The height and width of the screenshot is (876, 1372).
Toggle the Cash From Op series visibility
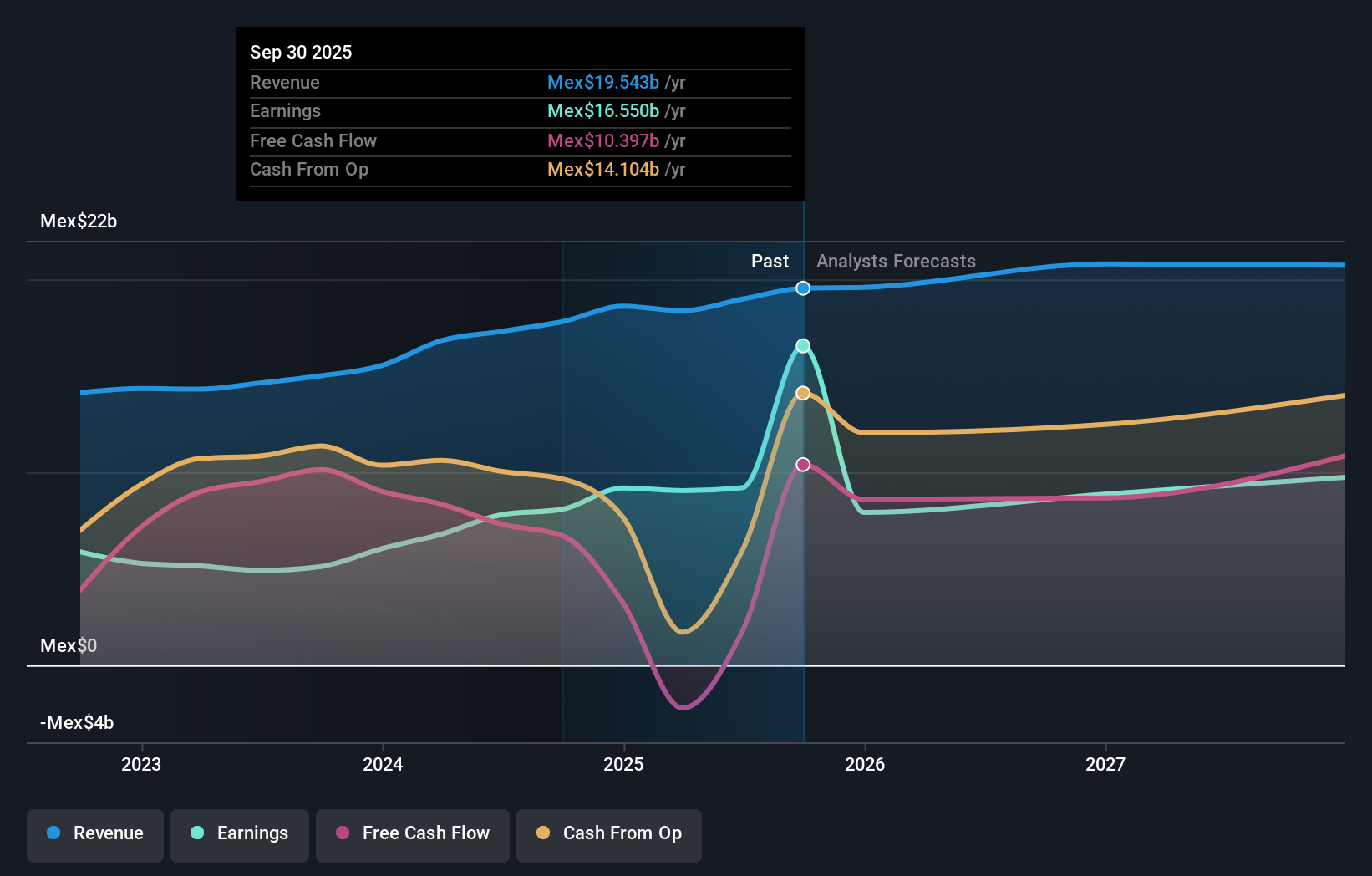[x=609, y=833]
